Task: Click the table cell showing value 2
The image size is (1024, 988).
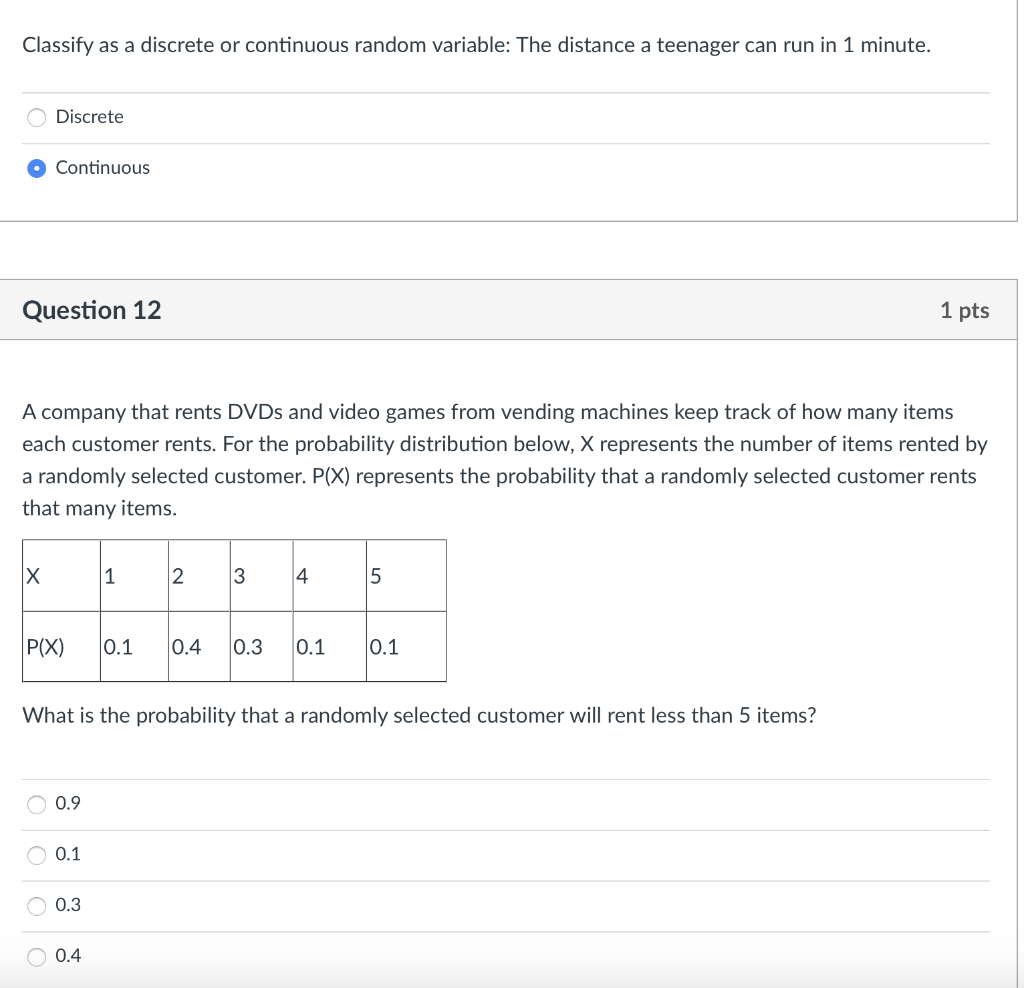Action: coord(197,575)
